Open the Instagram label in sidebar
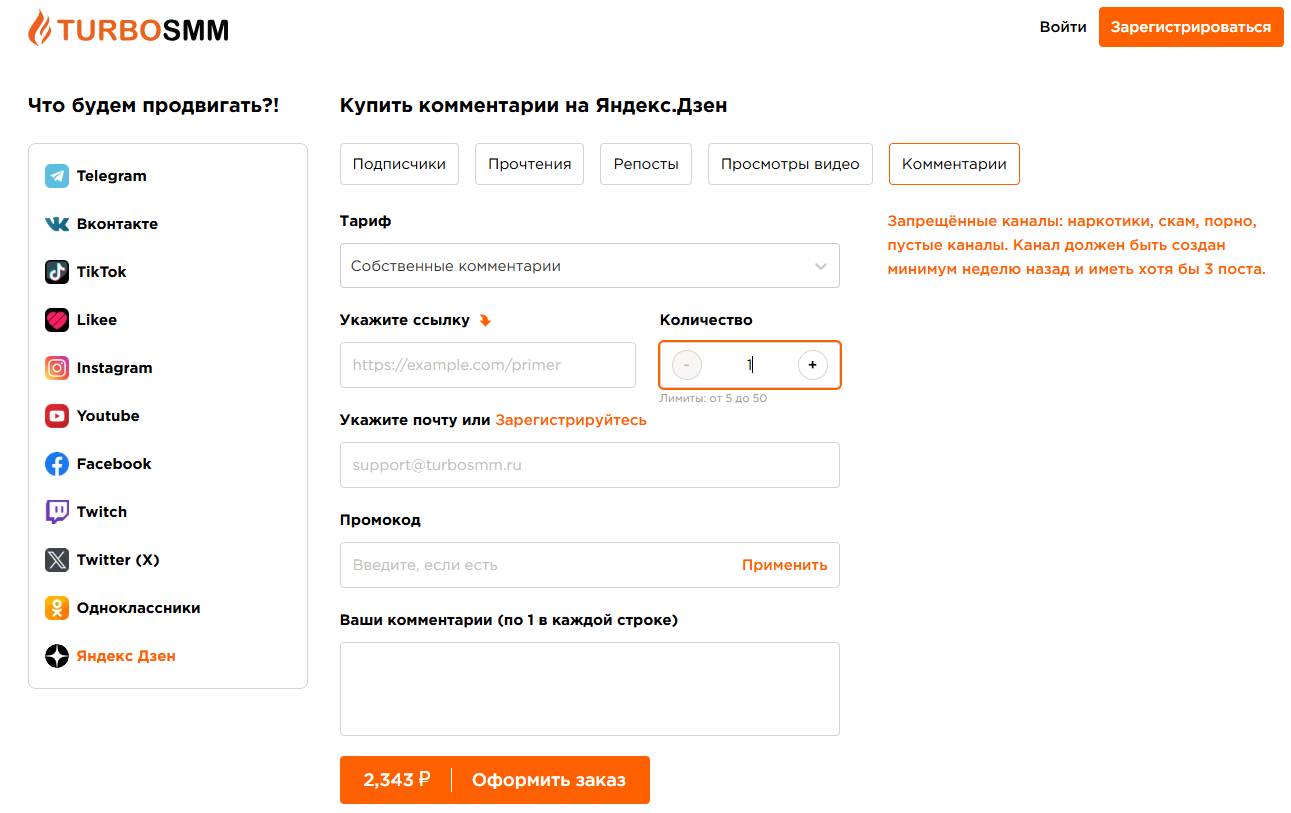This screenshot has height=813, width=1291. point(115,368)
